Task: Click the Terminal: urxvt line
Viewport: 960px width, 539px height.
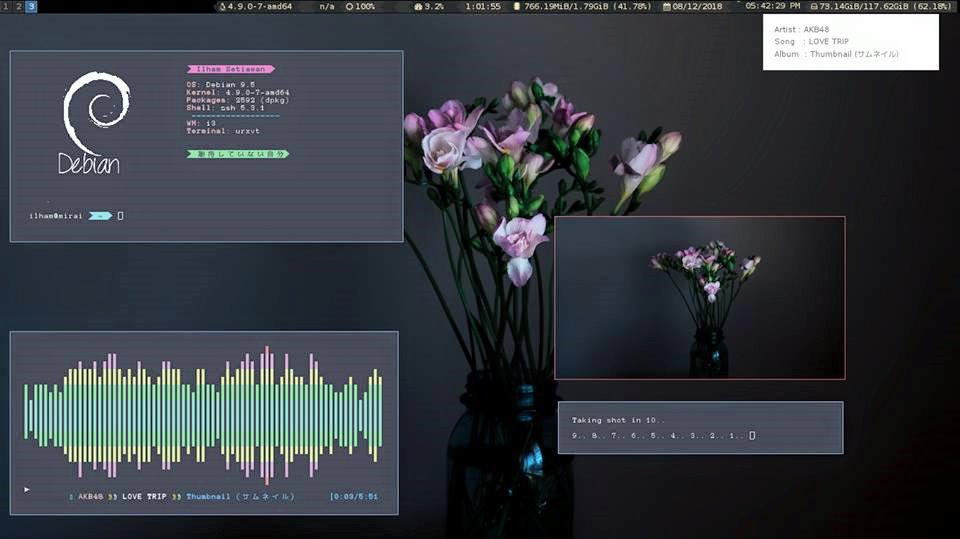Action: click(223, 131)
